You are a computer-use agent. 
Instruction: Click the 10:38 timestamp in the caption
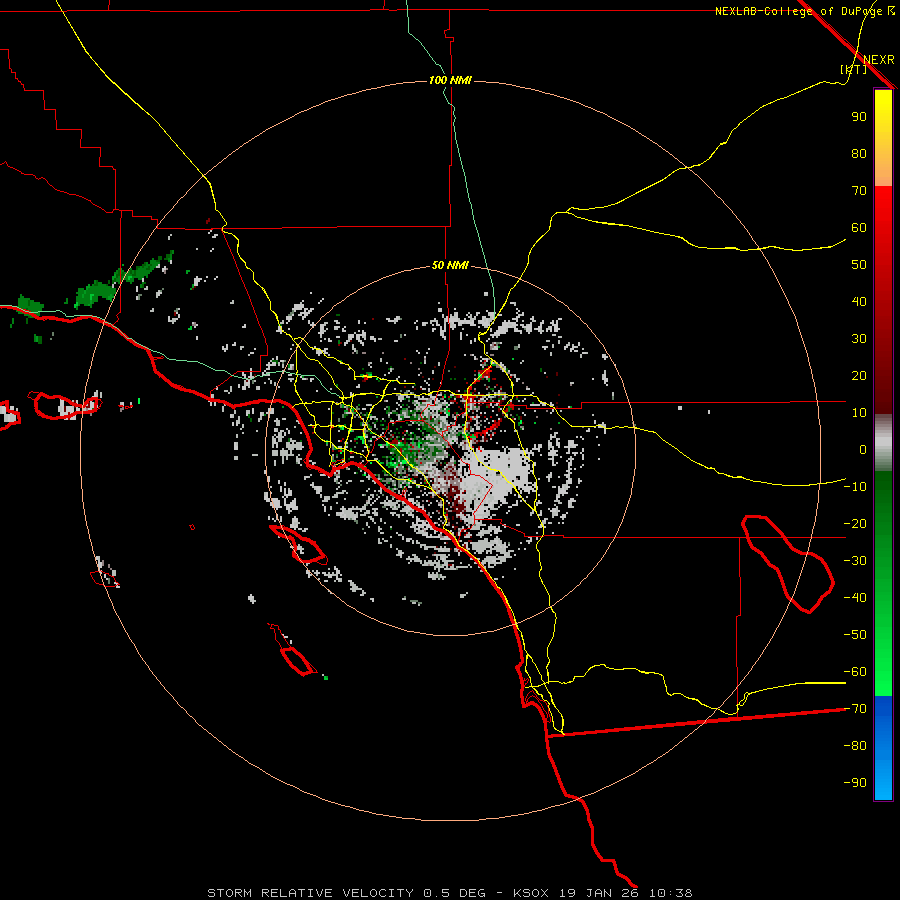coord(669,893)
